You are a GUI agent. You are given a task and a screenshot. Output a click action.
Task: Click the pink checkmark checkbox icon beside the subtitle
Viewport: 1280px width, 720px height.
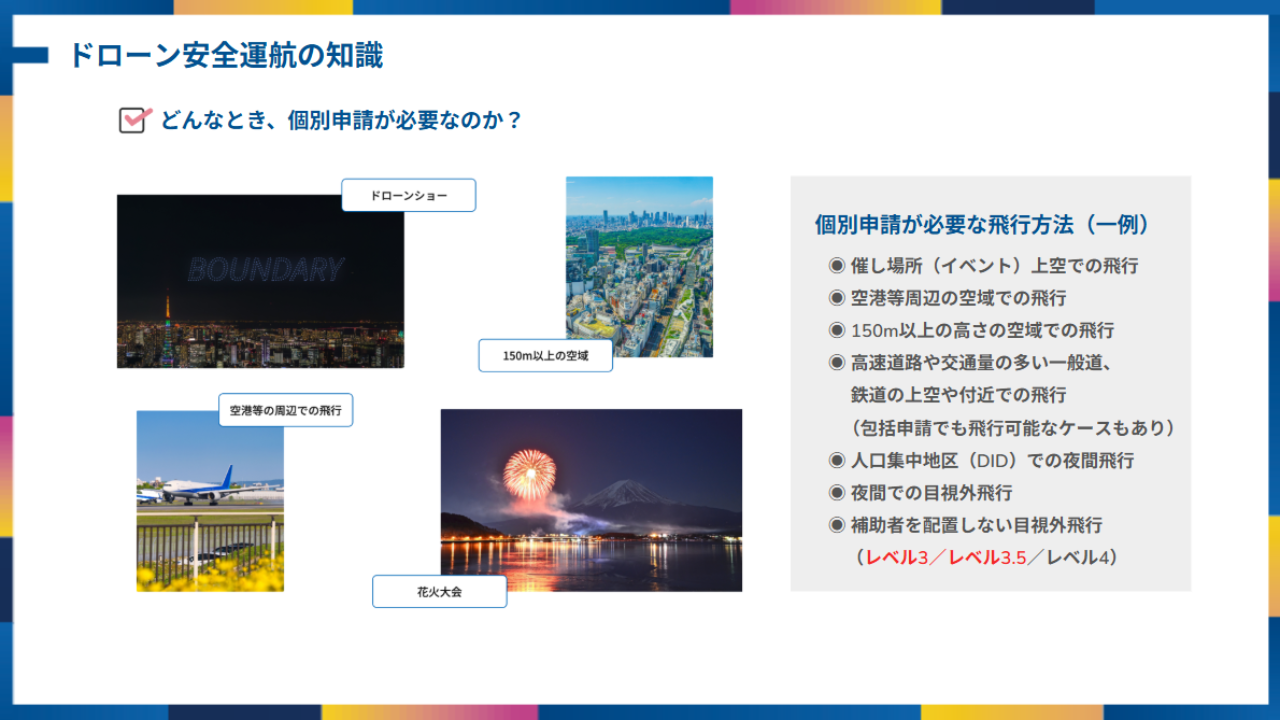click(x=134, y=120)
